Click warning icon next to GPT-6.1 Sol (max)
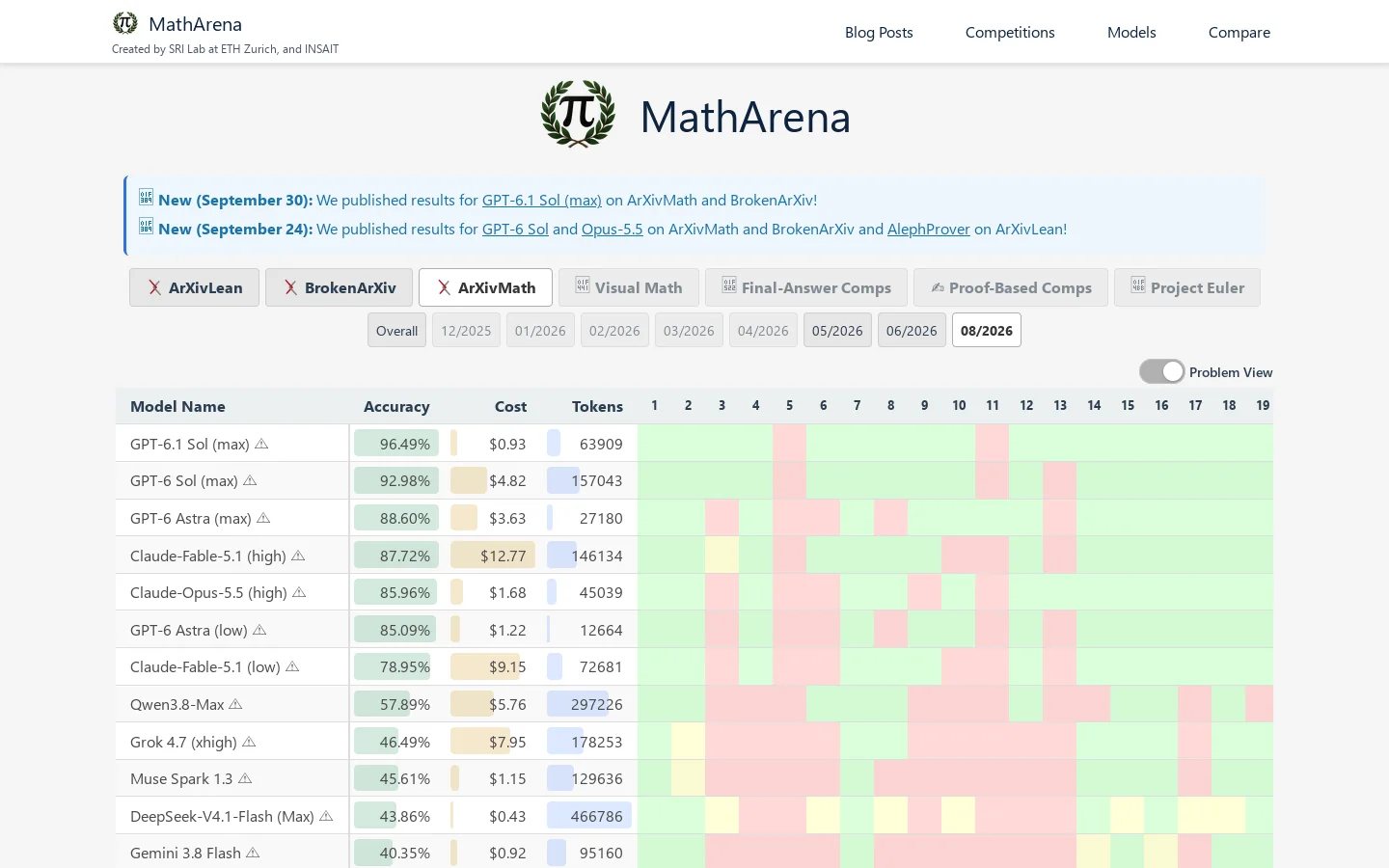This screenshot has width=1389, height=868. pyautogui.click(x=261, y=444)
